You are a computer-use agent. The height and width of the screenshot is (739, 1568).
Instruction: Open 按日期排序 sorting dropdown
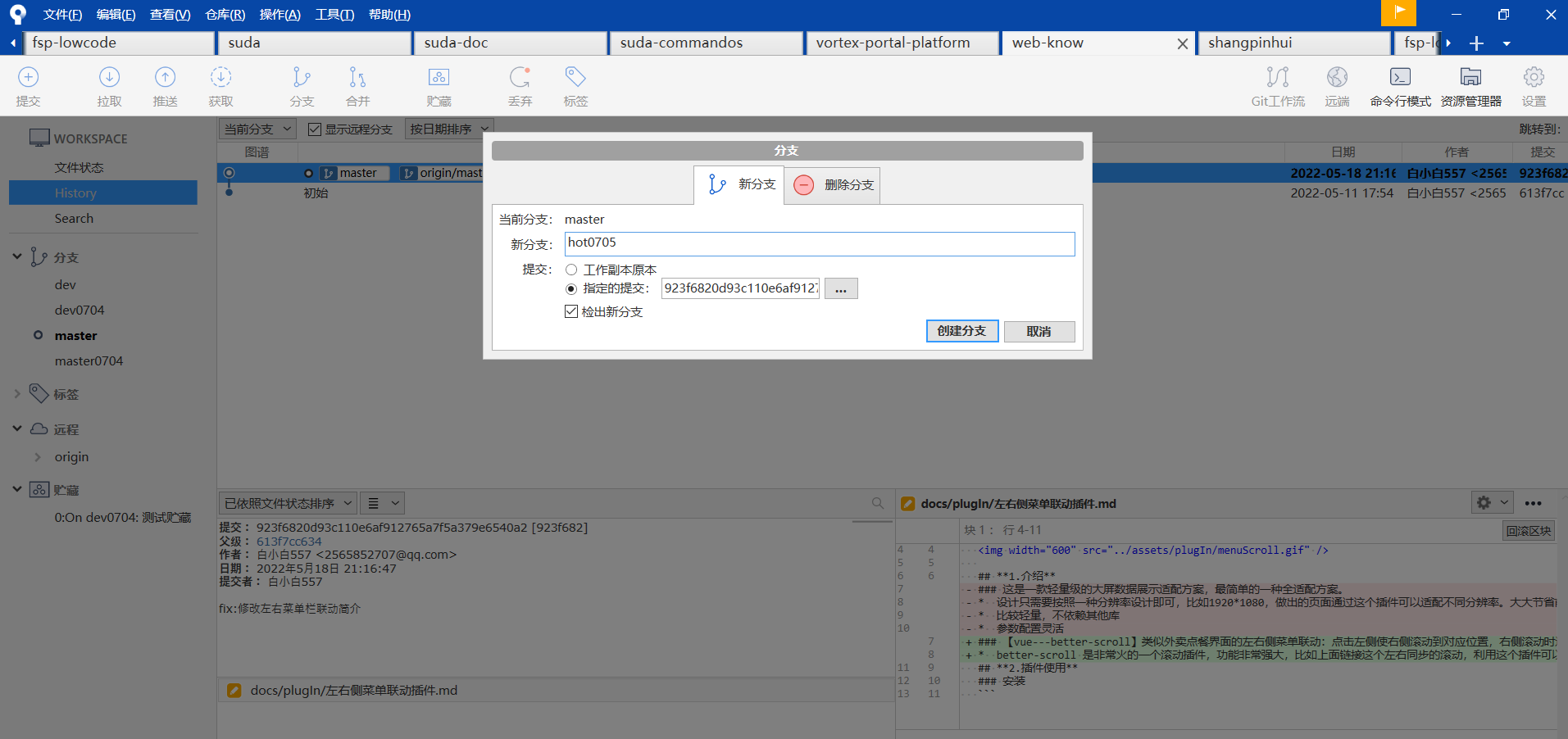coord(449,129)
